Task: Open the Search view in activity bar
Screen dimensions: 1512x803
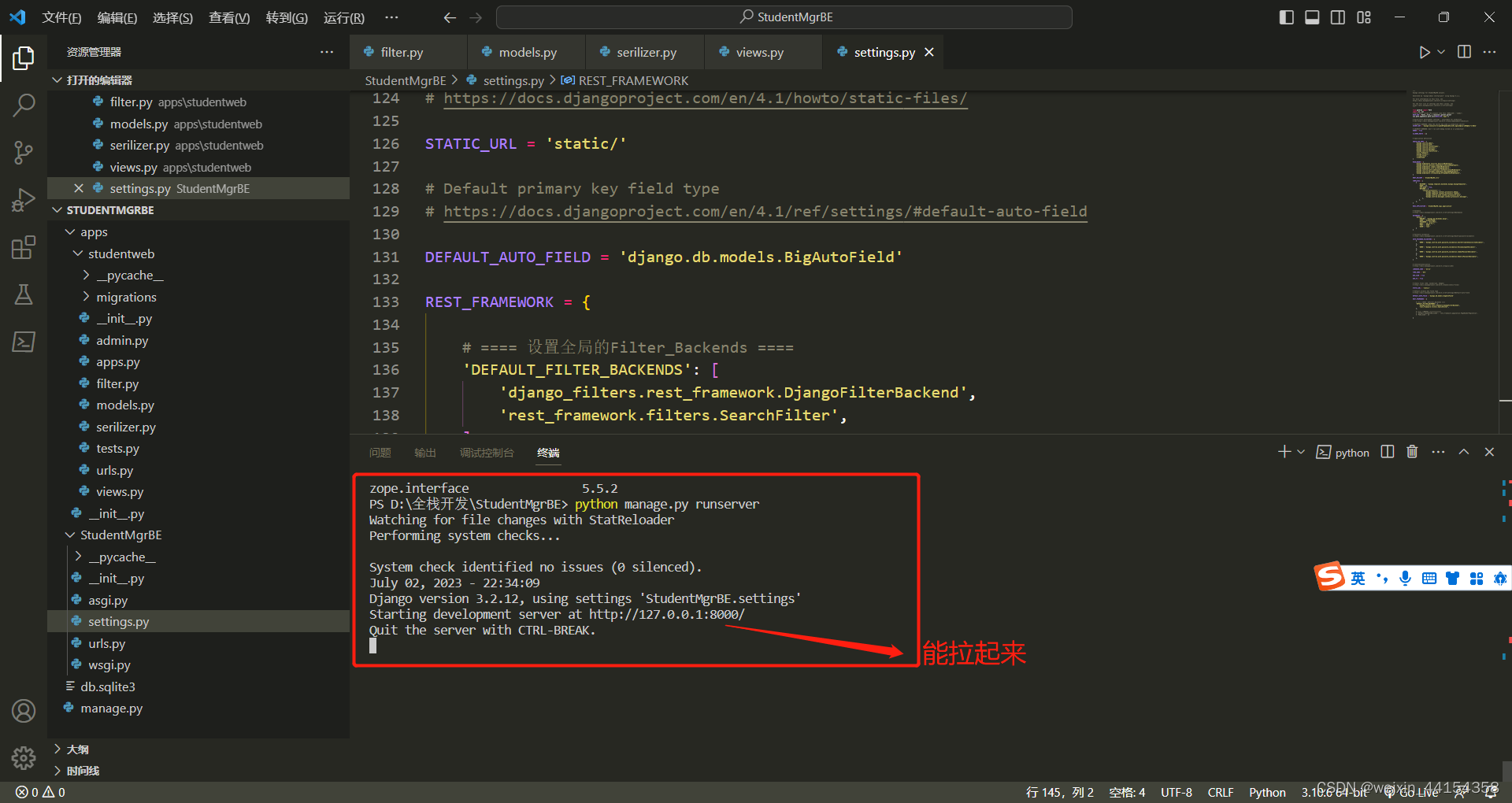Action: [24, 105]
